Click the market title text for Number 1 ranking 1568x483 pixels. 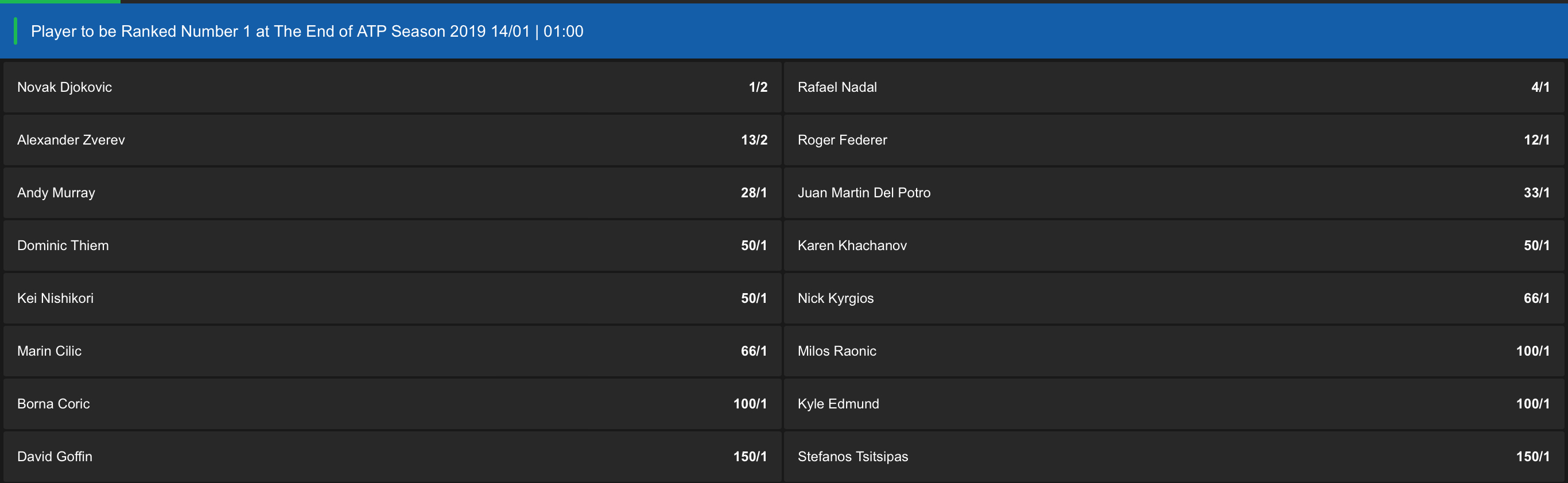click(307, 31)
